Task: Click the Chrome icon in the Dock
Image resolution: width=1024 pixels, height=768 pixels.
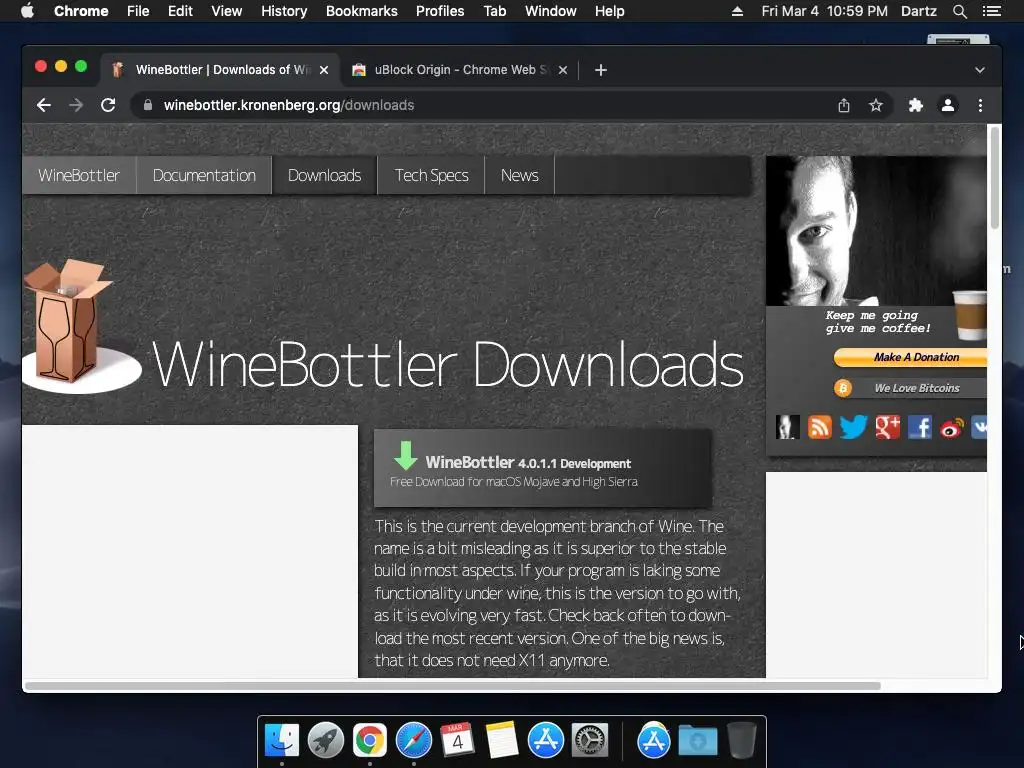Action: pos(370,741)
